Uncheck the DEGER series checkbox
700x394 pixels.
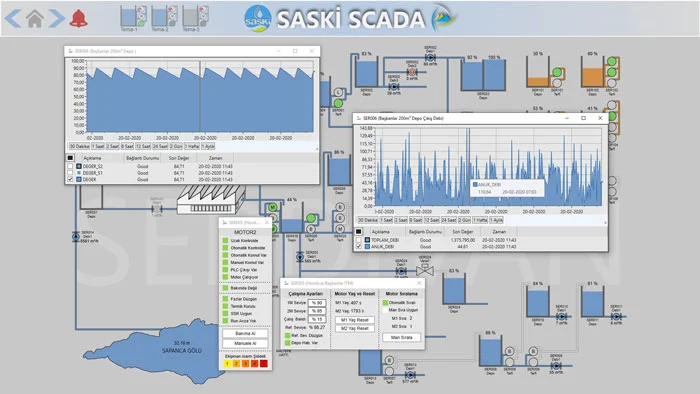70,179
